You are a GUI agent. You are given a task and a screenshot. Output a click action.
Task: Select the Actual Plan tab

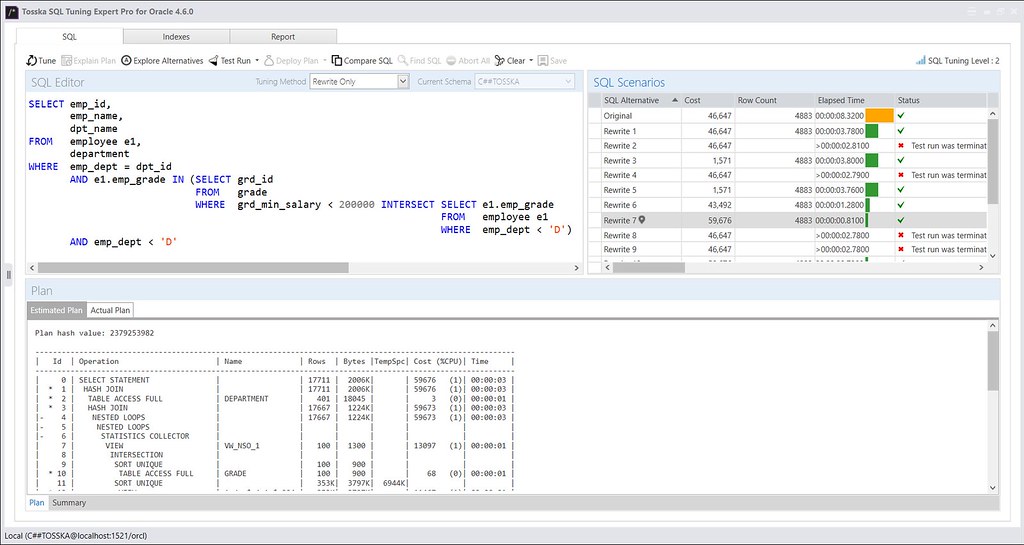pyautogui.click(x=110, y=310)
